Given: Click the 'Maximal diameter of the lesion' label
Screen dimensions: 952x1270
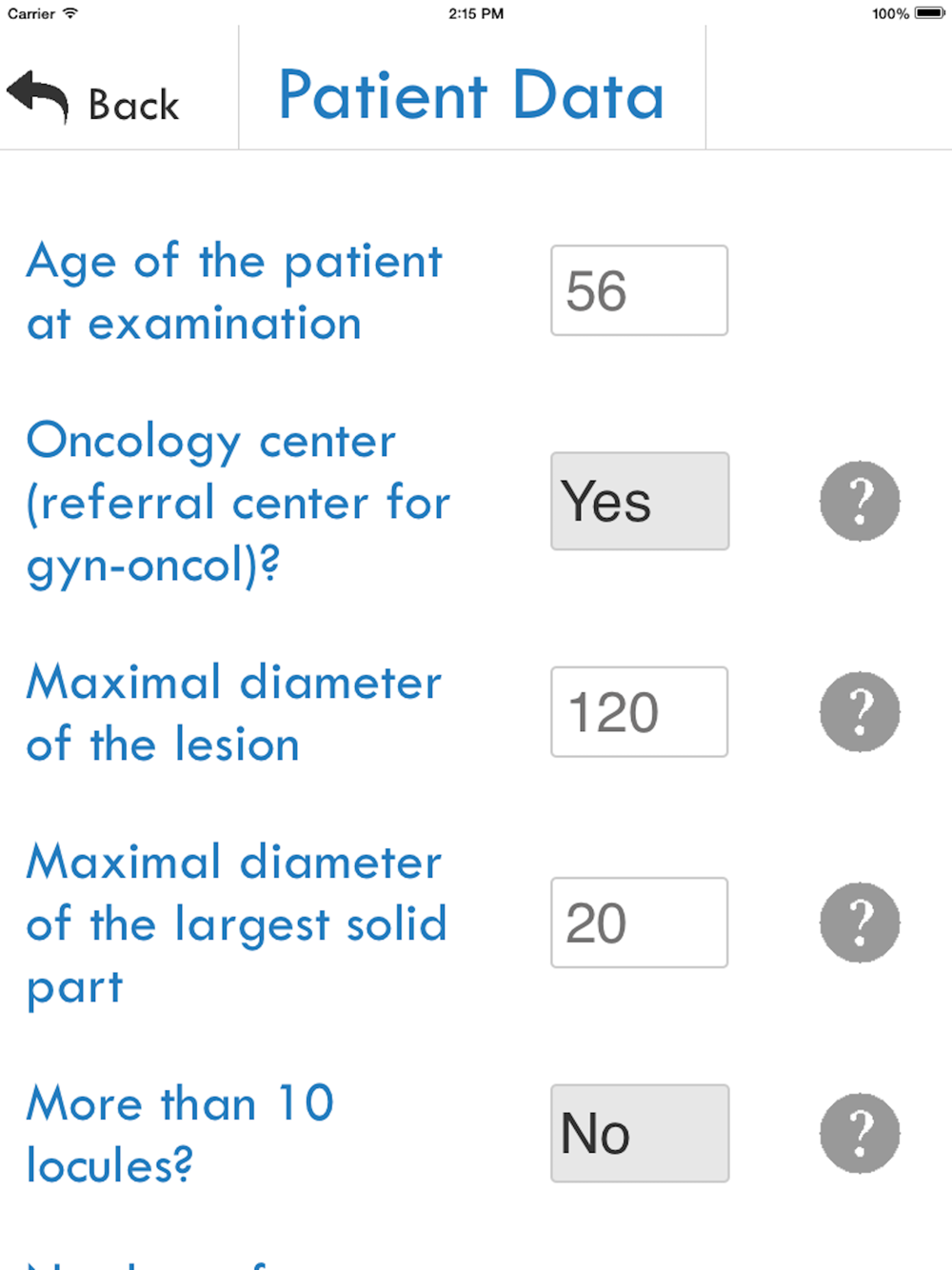Looking at the screenshot, I should [234, 713].
